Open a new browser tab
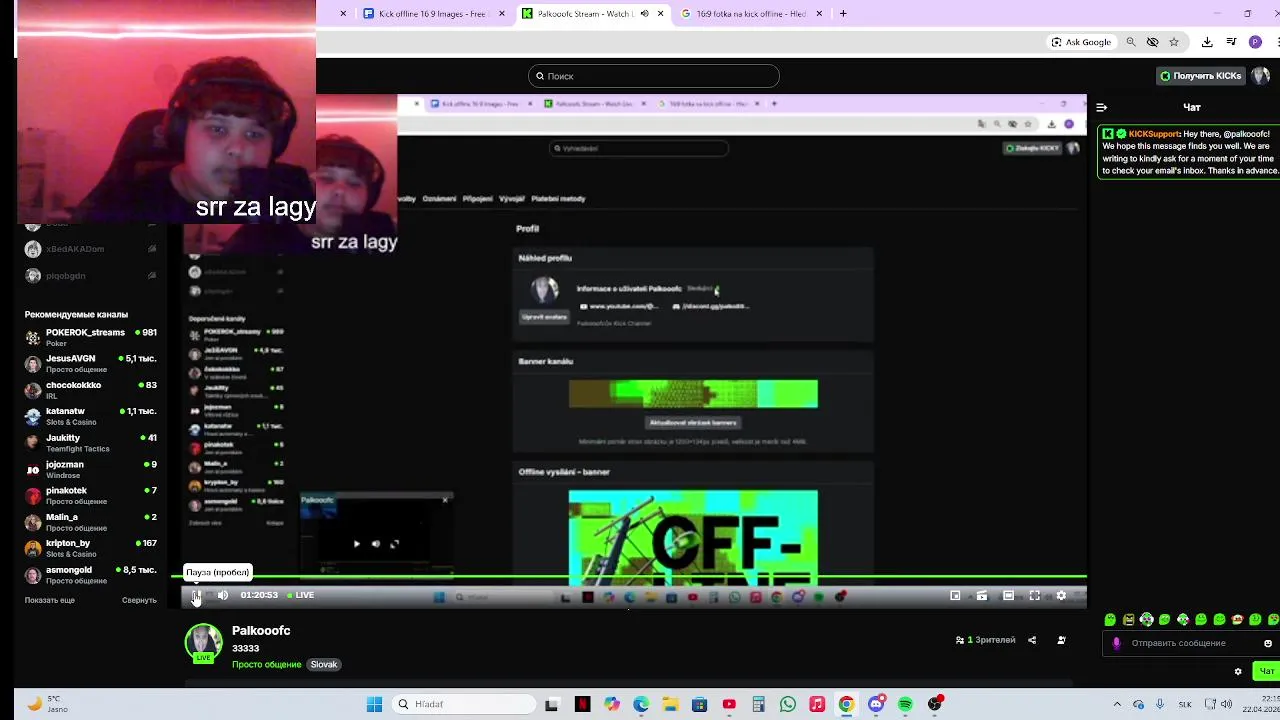Screen dimensions: 1280x720 coord(843,14)
